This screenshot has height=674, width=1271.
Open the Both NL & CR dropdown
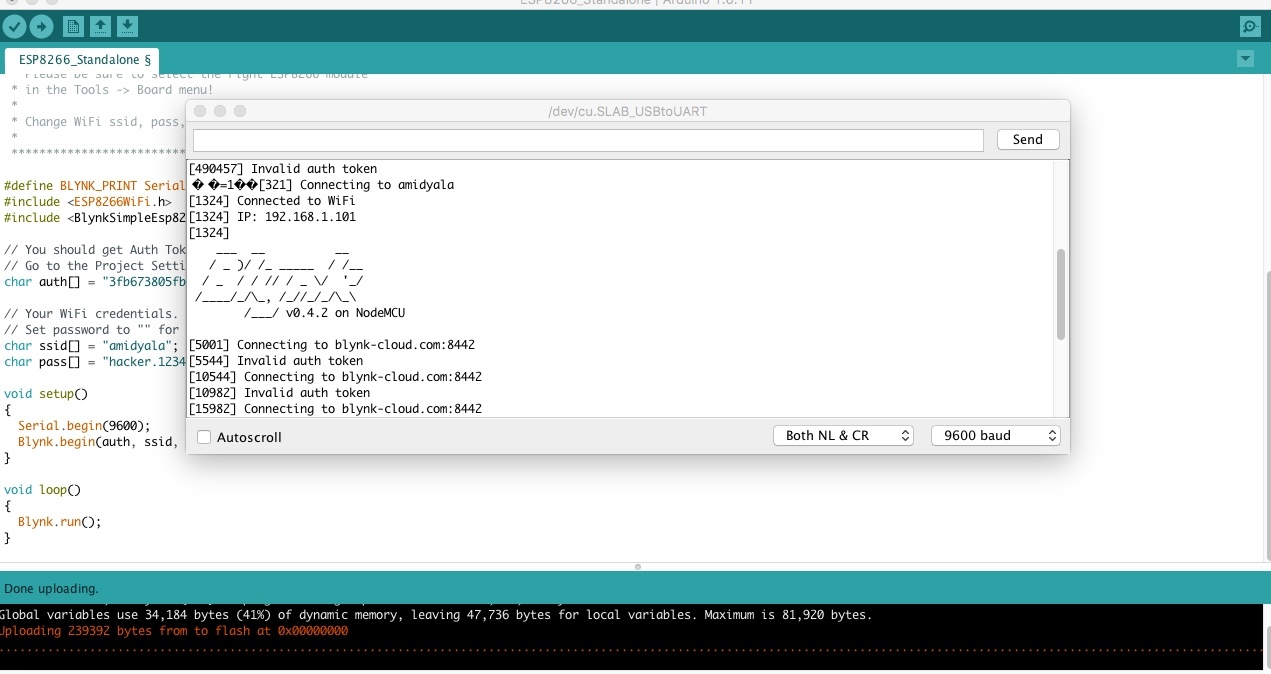843,436
